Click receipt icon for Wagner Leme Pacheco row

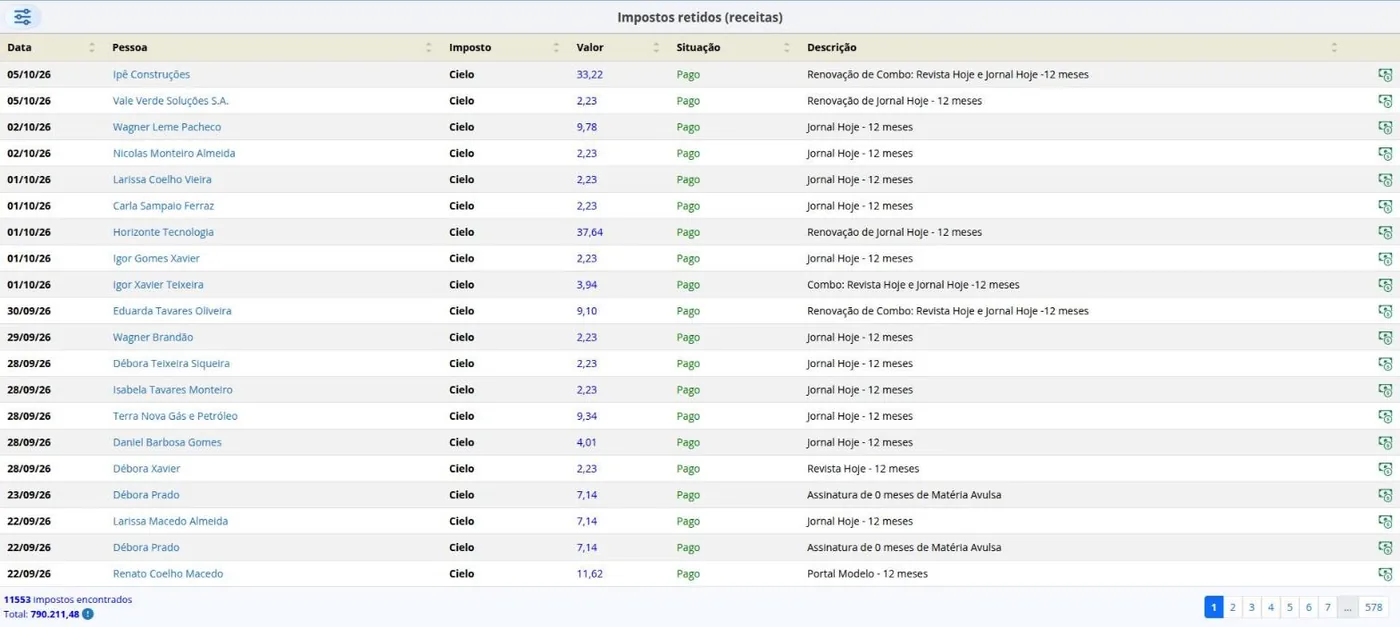1385,127
